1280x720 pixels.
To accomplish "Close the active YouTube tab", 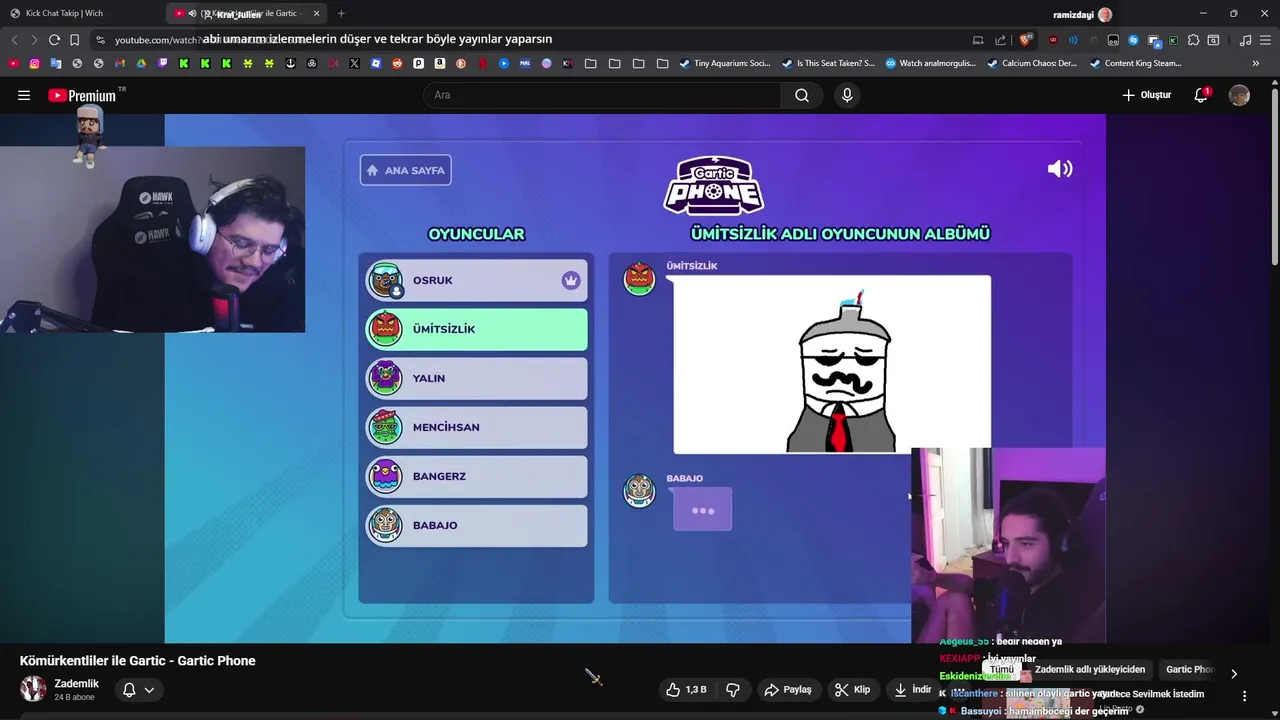I will (317, 13).
